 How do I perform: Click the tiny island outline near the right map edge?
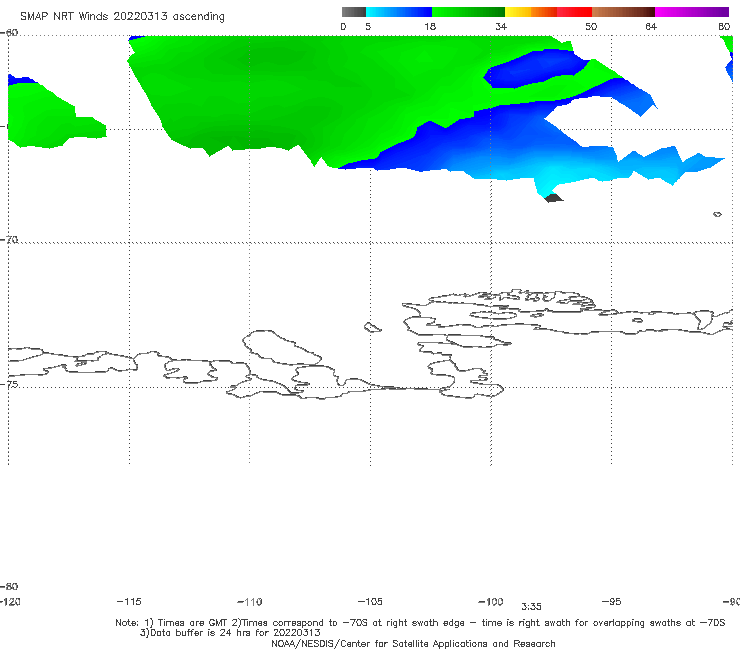tap(717, 214)
